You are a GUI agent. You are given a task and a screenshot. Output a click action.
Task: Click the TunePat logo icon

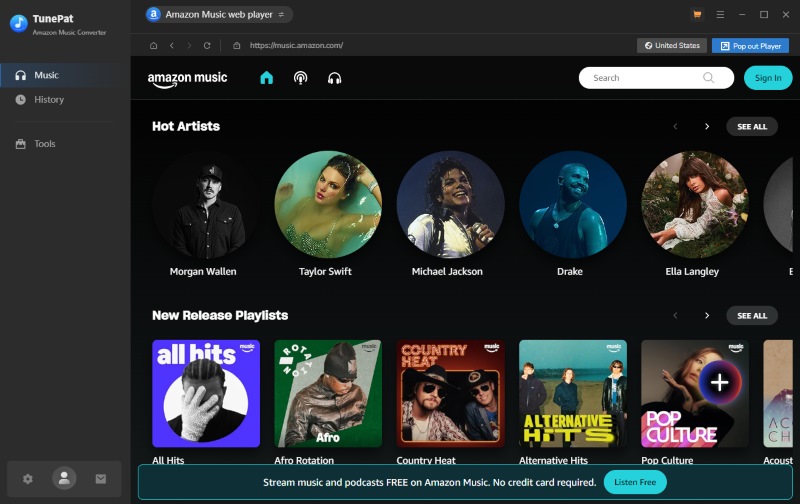pos(19,23)
